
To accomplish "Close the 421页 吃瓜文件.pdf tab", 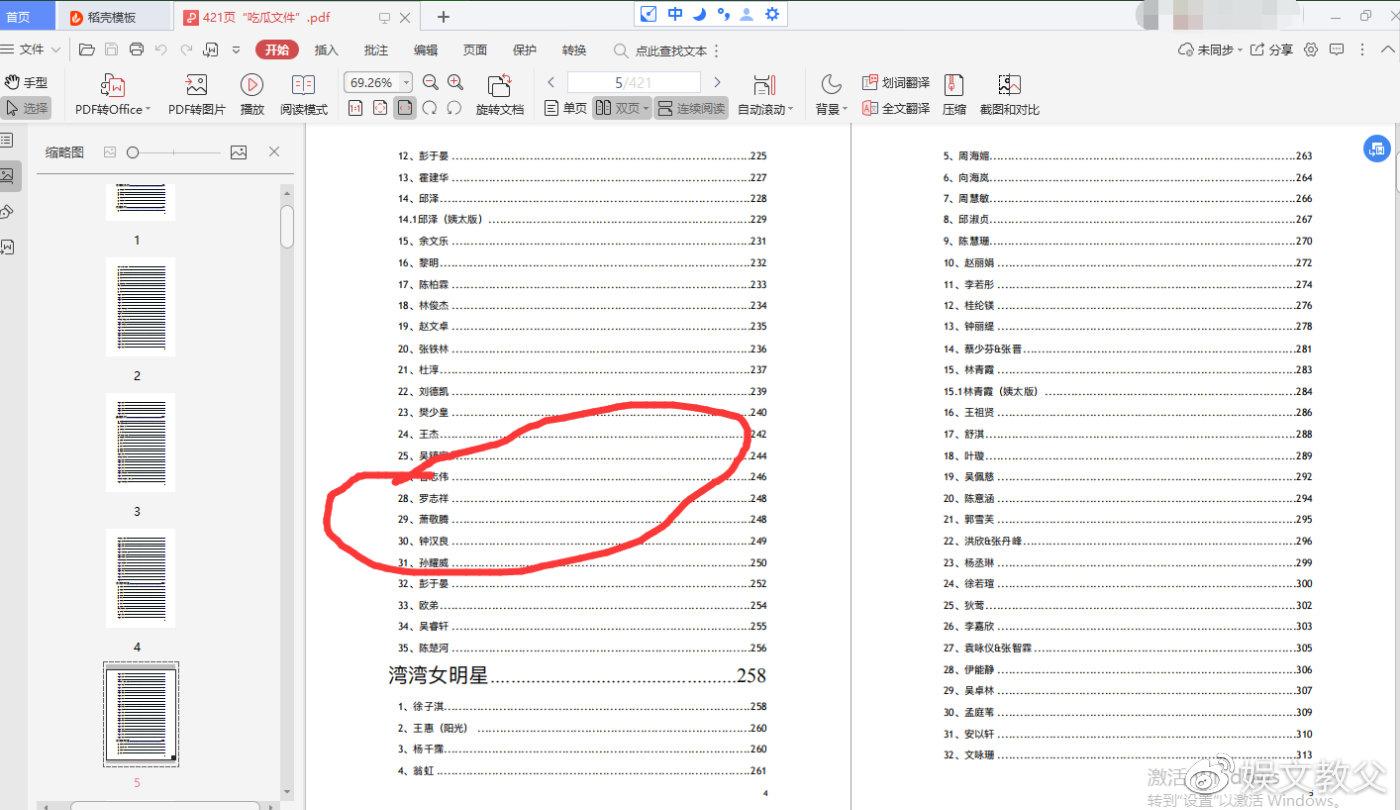I will point(404,17).
